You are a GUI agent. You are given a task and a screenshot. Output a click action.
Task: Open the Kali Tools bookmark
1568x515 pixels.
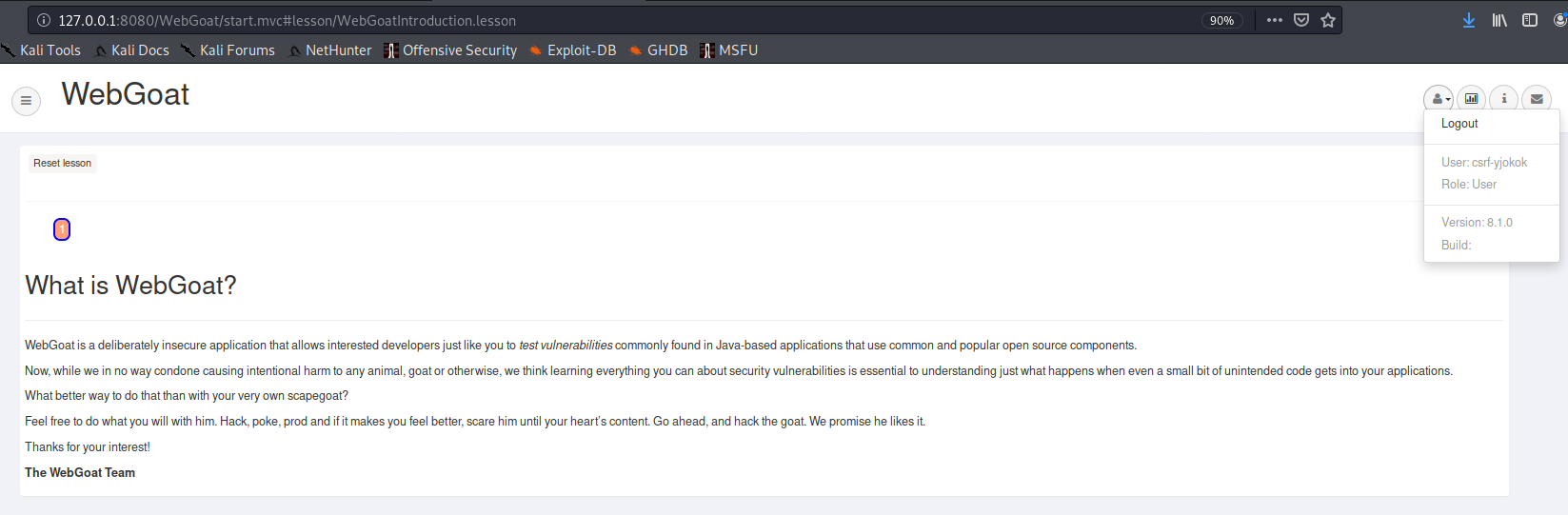tap(43, 50)
